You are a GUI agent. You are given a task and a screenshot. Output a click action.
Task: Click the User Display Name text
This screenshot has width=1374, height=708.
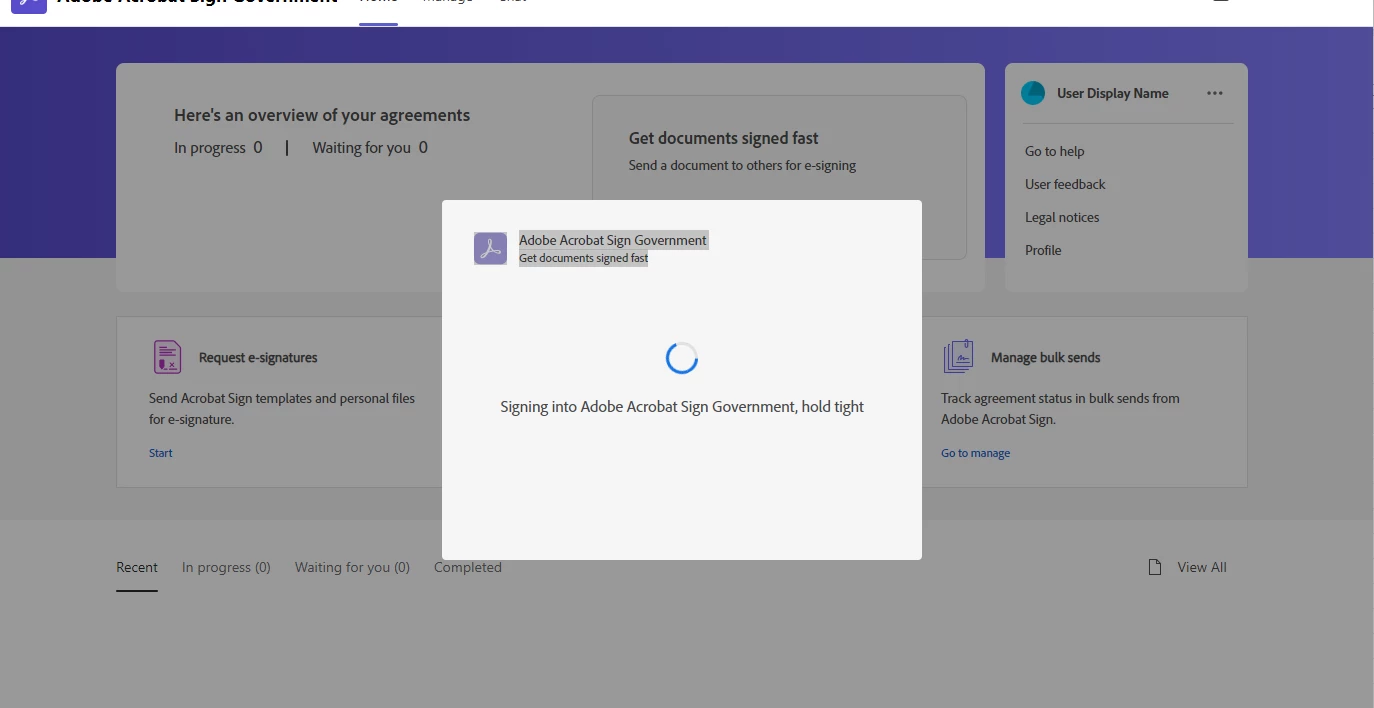point(1113,93)
